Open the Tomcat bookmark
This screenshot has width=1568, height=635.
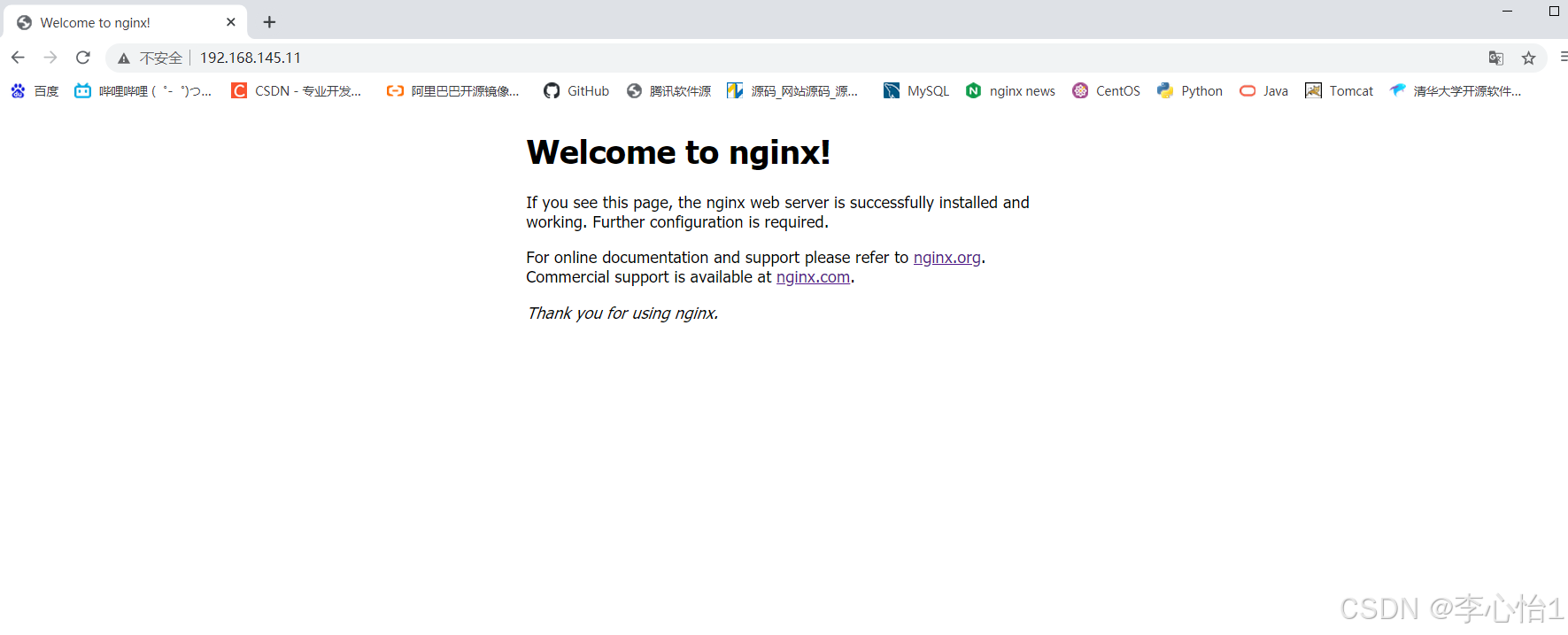point(1340,90)
